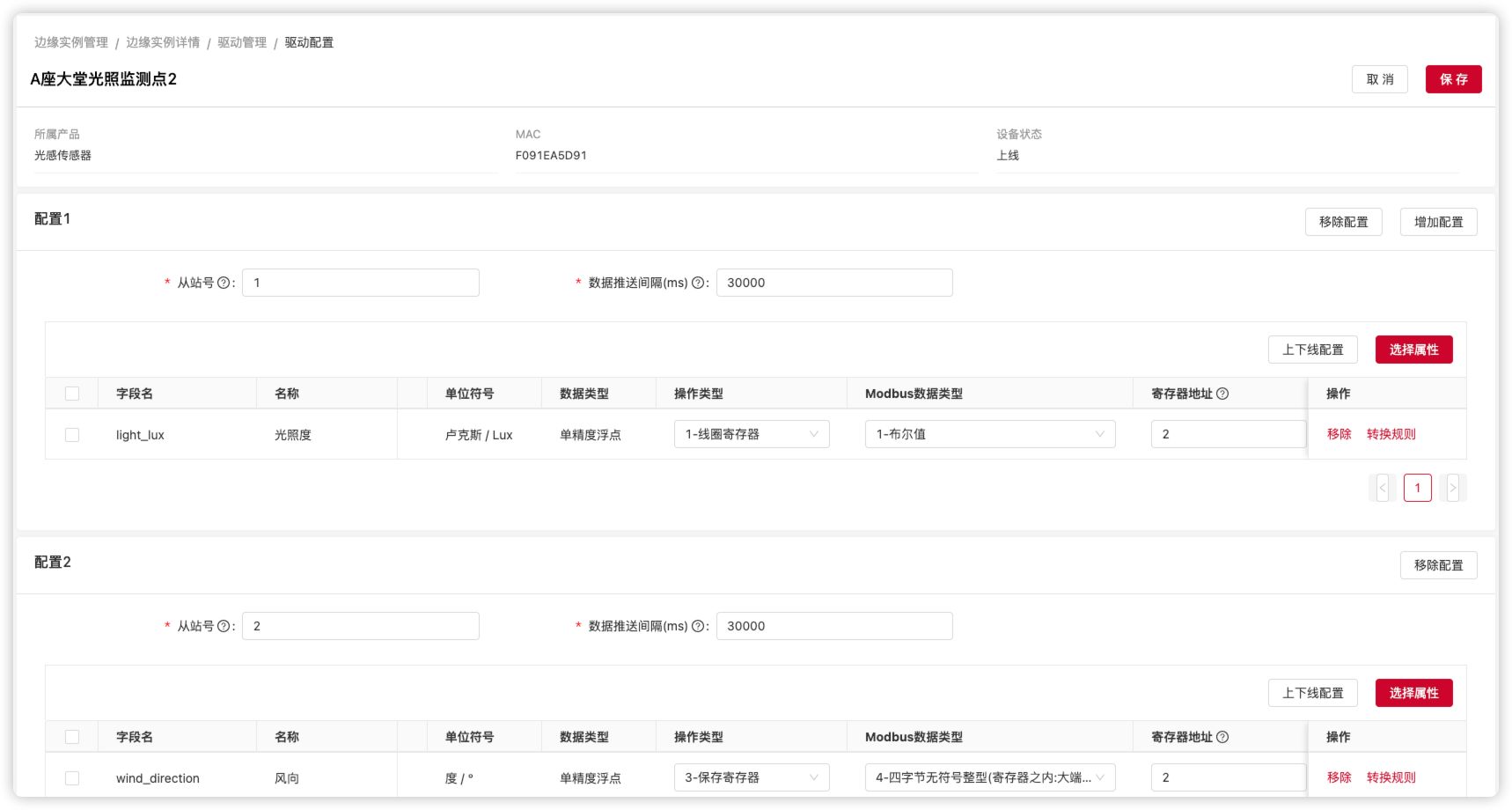Image resolution: width=1512 pixels, height=810 pixels.
Task: Navigate to 边缘实例管理 breadcrumb
Action: click(71, 42)
